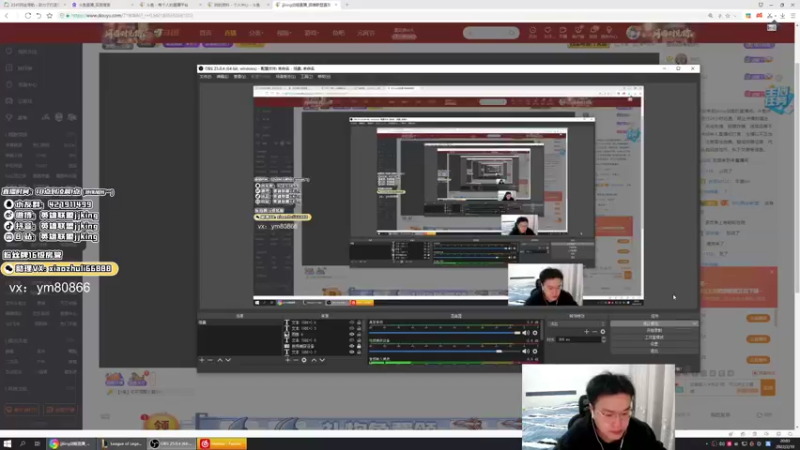Remove the scene transition

[x=594, y=332]
